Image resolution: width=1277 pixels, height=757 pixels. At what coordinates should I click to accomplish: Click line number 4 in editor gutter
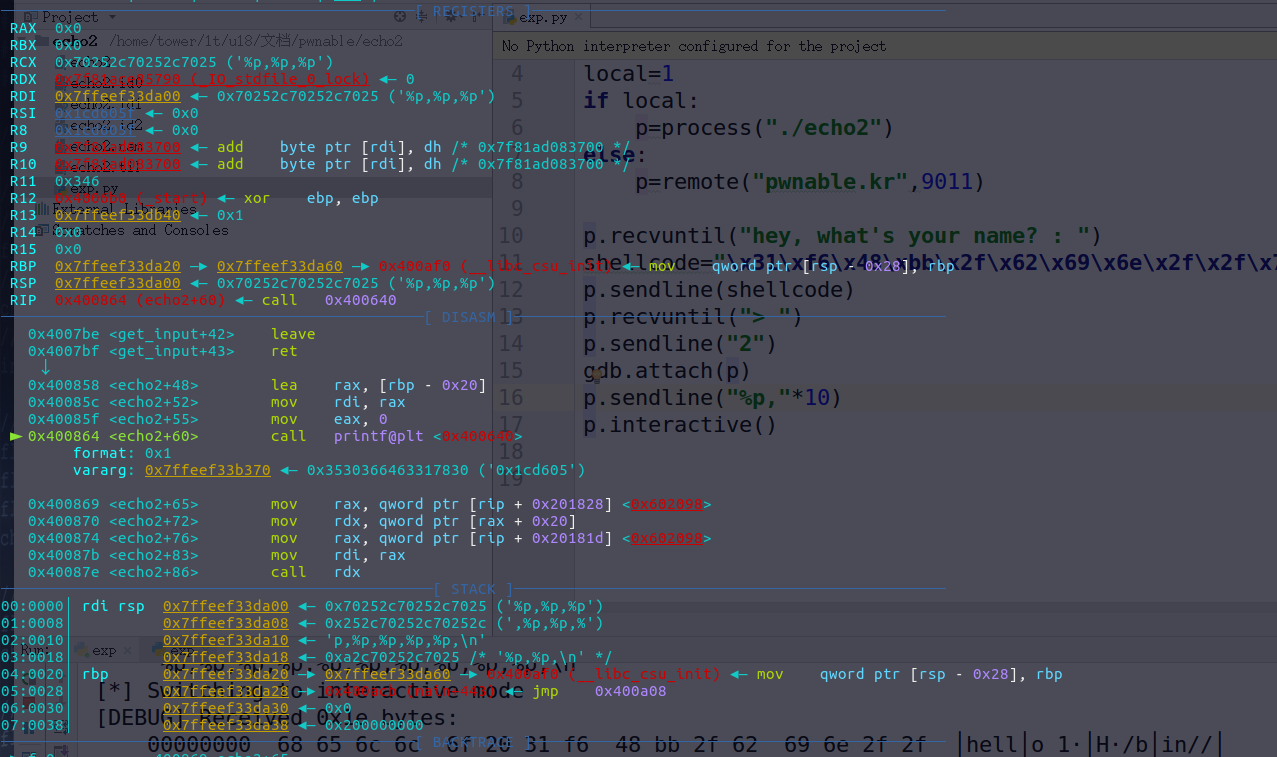point(516,74)
